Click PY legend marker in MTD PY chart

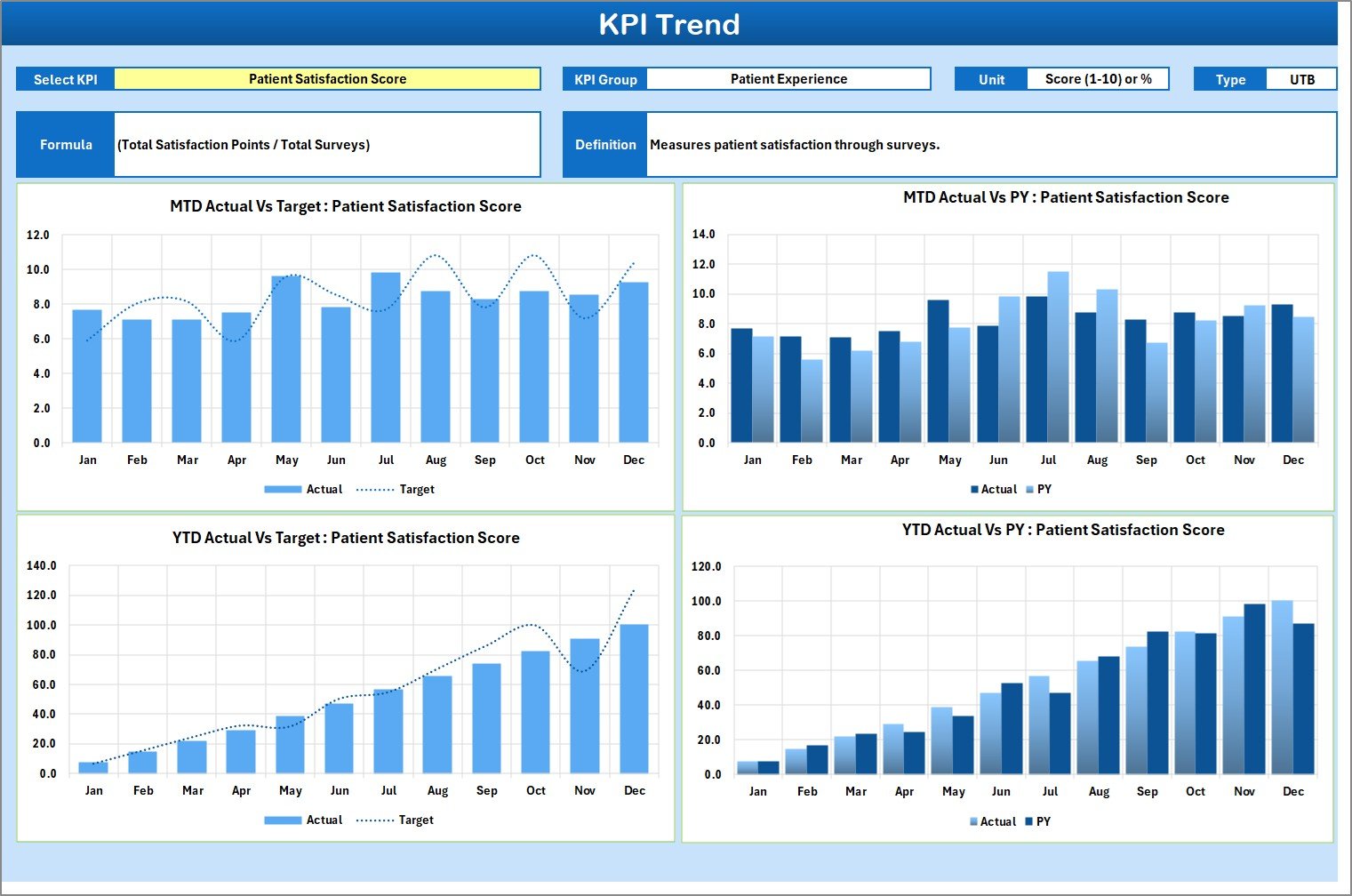[1030, 490]
